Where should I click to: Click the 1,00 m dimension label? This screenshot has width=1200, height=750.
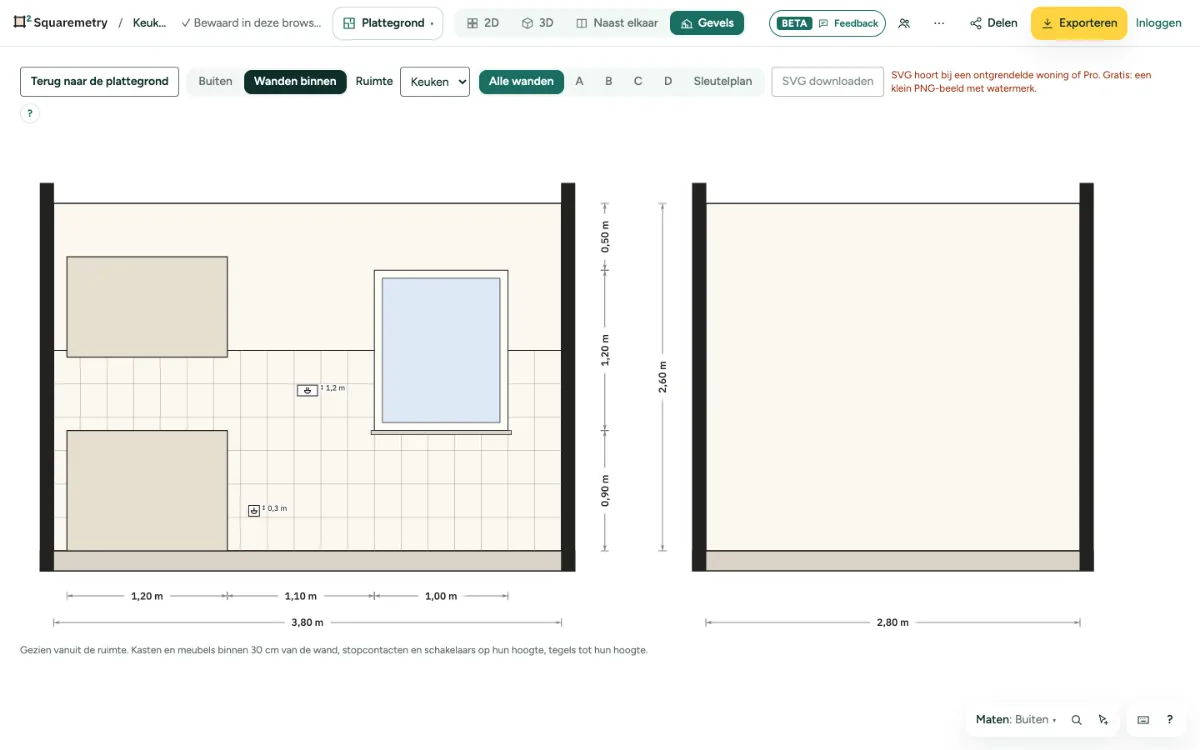pos(441,596)
